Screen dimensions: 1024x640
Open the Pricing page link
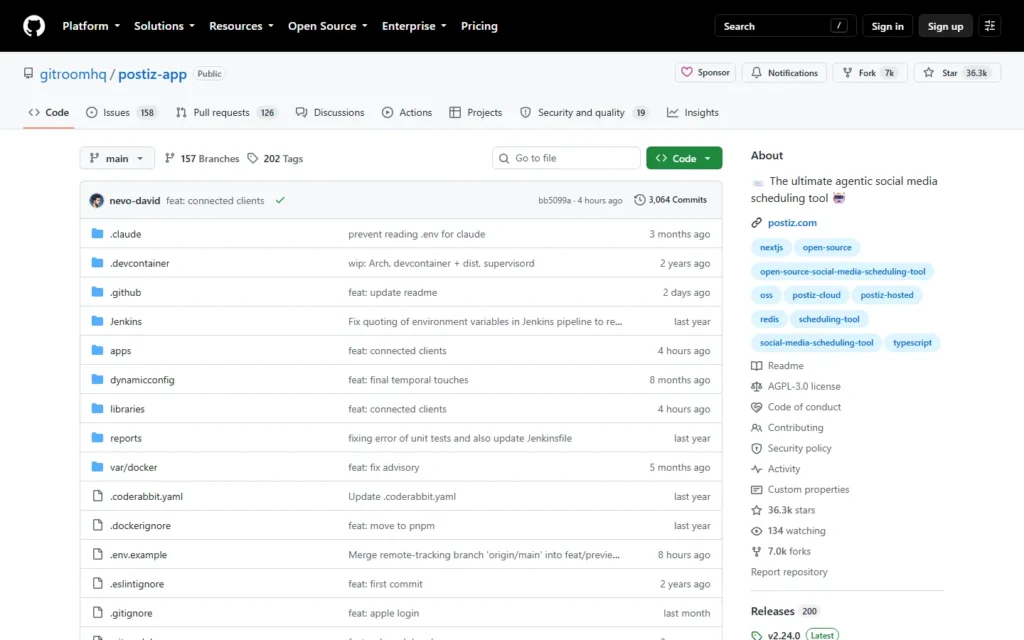479,26
